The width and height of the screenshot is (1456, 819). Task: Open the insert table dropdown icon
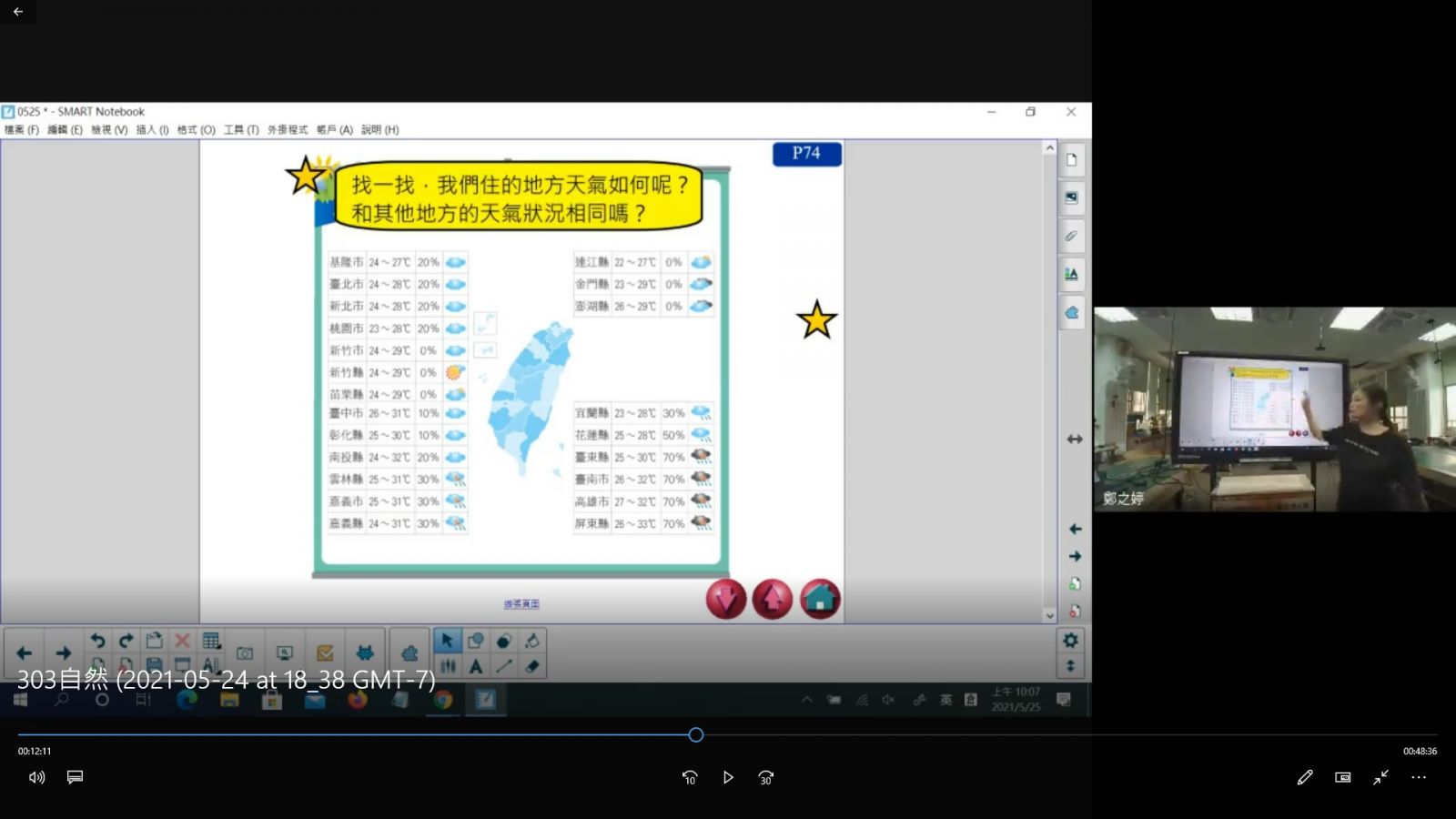point(211,641)
